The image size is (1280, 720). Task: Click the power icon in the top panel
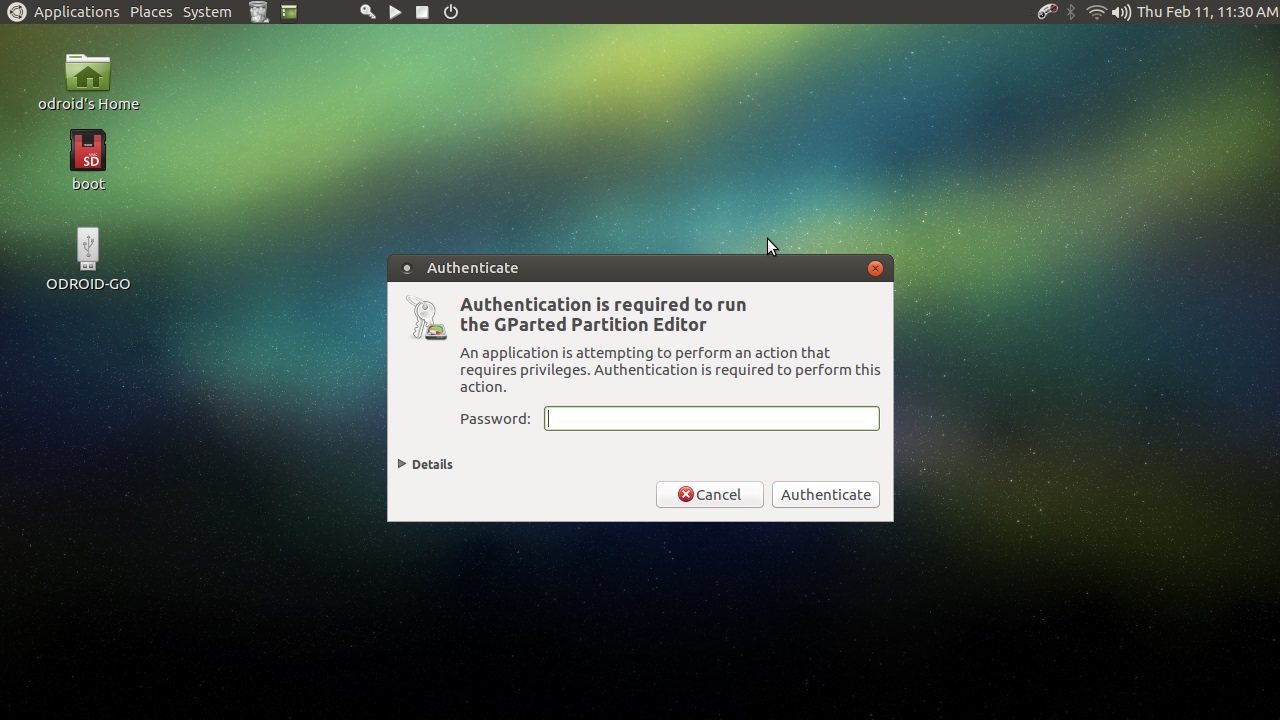coord(451,12)
